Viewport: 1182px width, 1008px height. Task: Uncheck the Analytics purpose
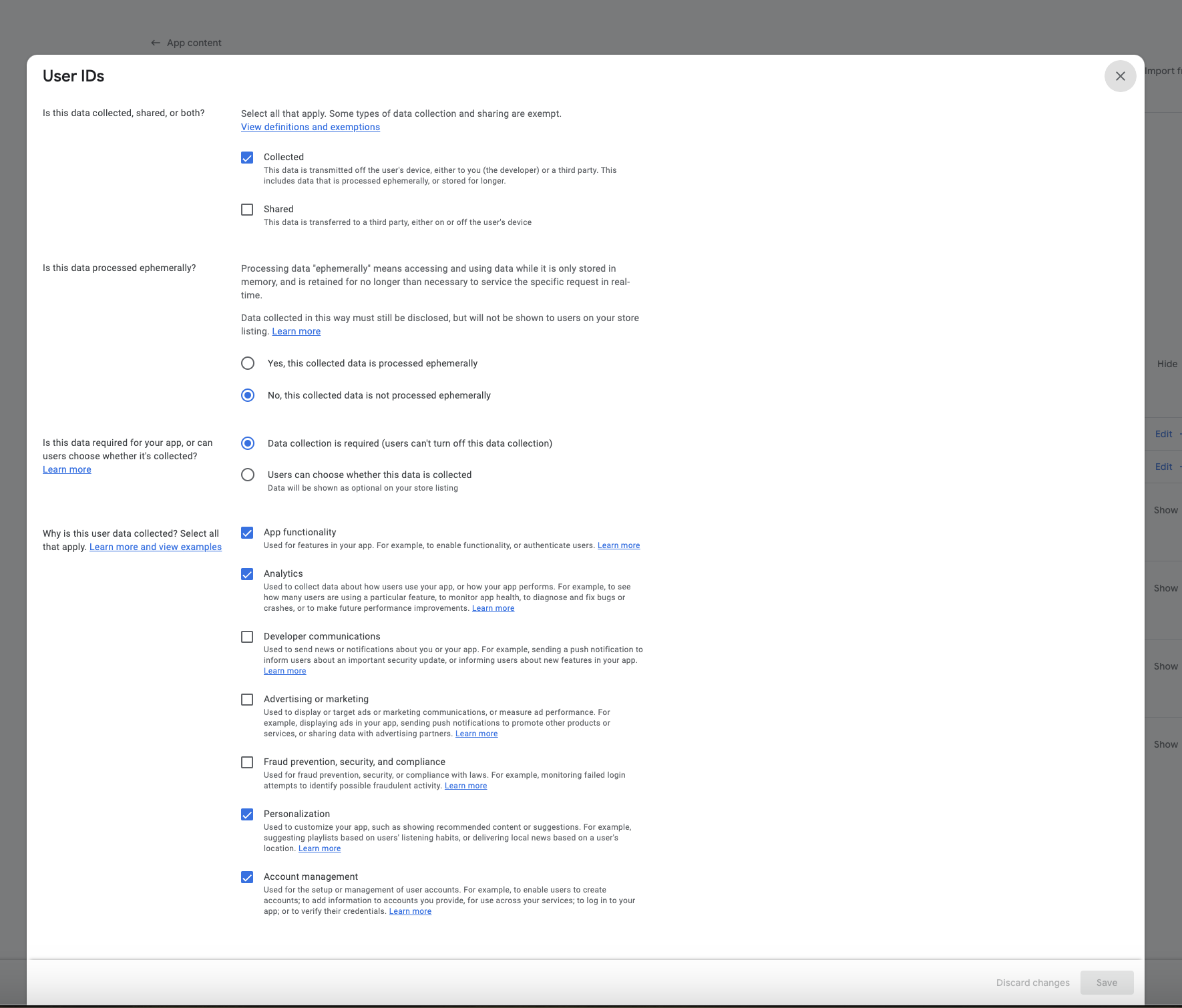pos(247,574)
